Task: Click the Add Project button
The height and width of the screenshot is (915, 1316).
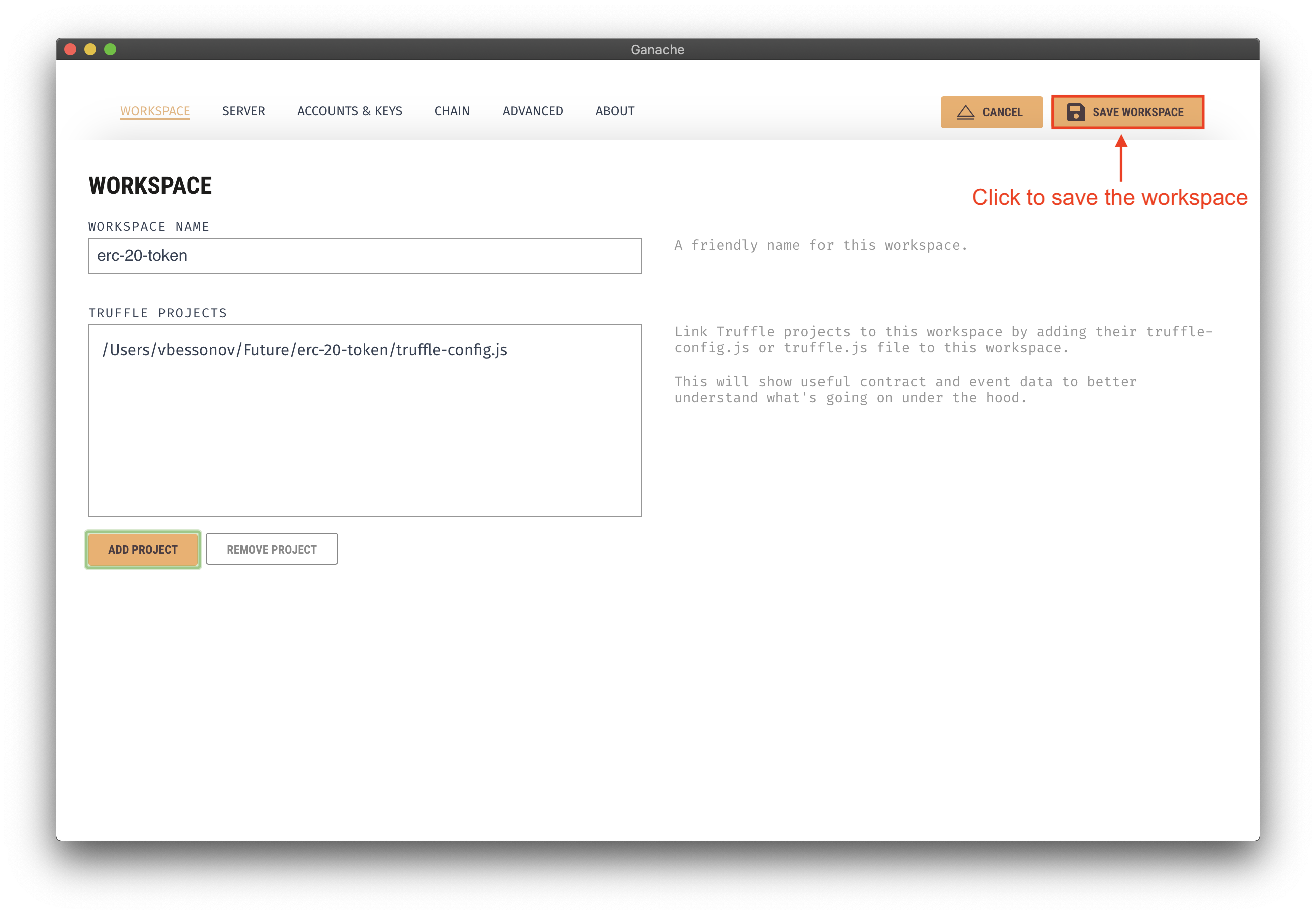Action: coord(143,550)
